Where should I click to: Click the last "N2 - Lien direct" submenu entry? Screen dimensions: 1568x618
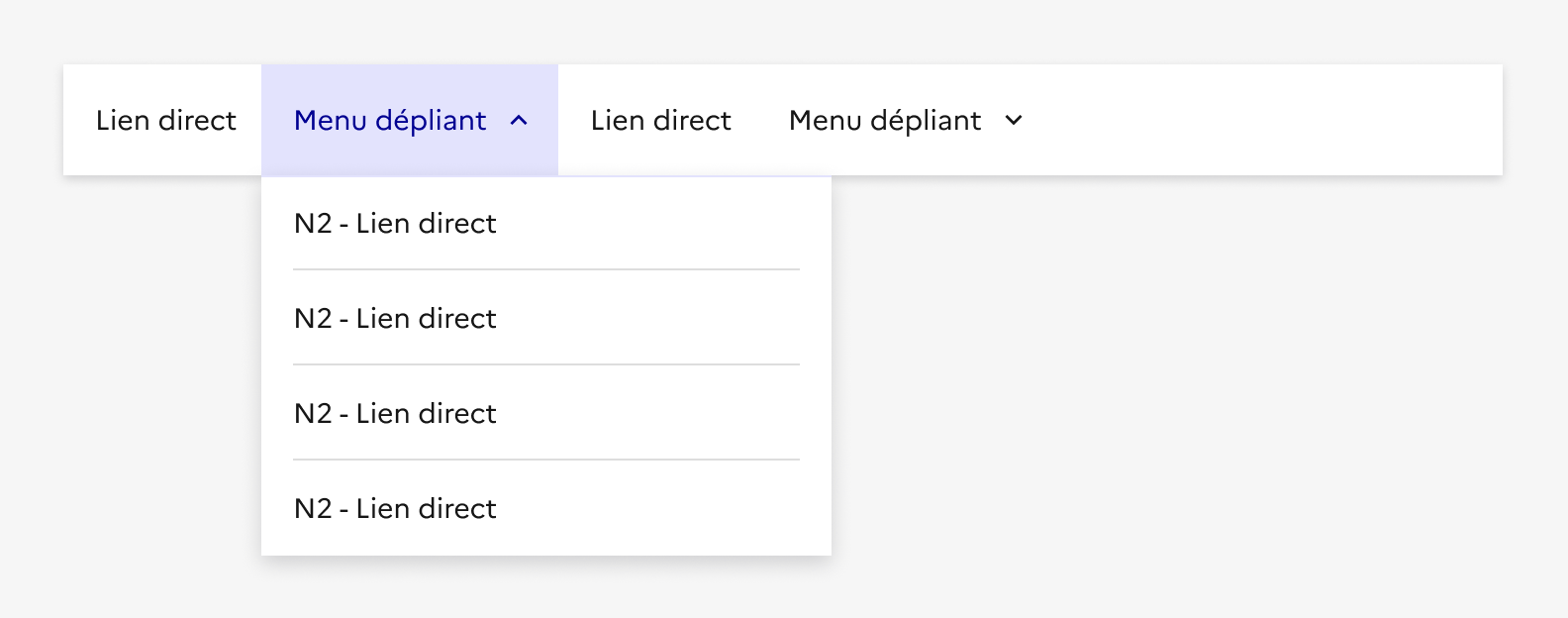(x=395, y=509)
